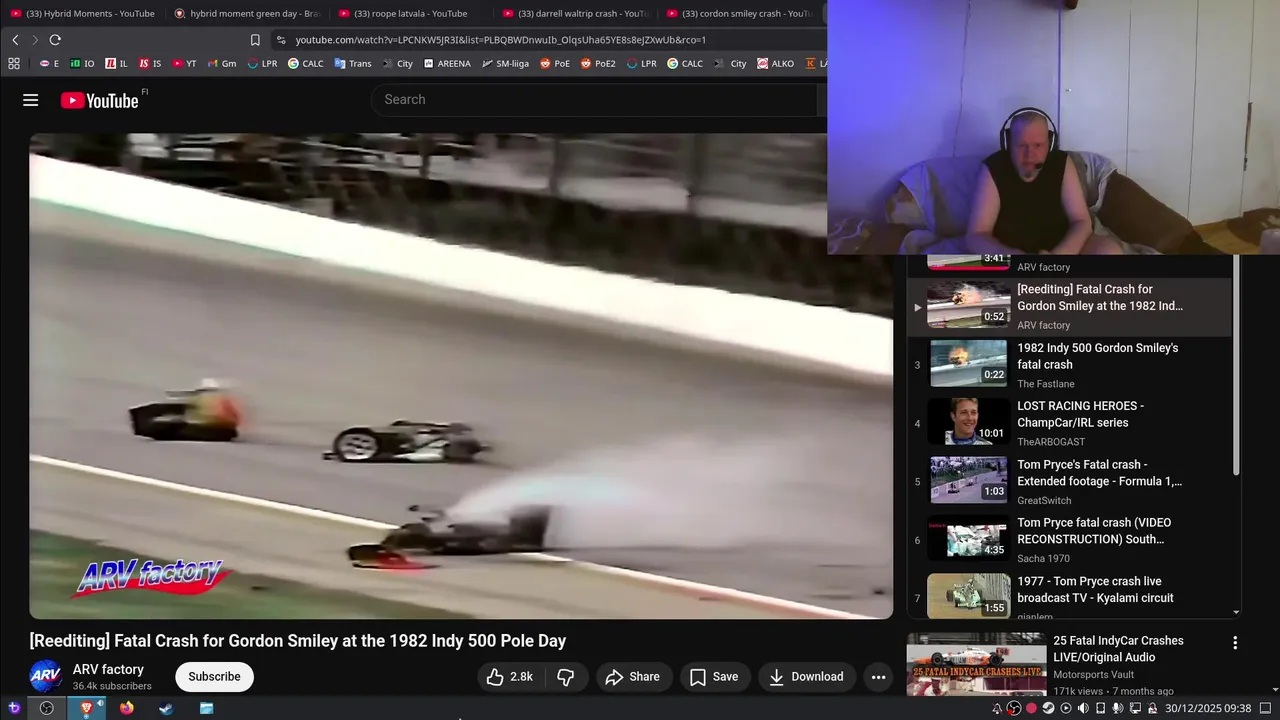Viewport: 1280px width, 720px height.
Task: Like the video with thumbs-up
Action: (510, 677)
